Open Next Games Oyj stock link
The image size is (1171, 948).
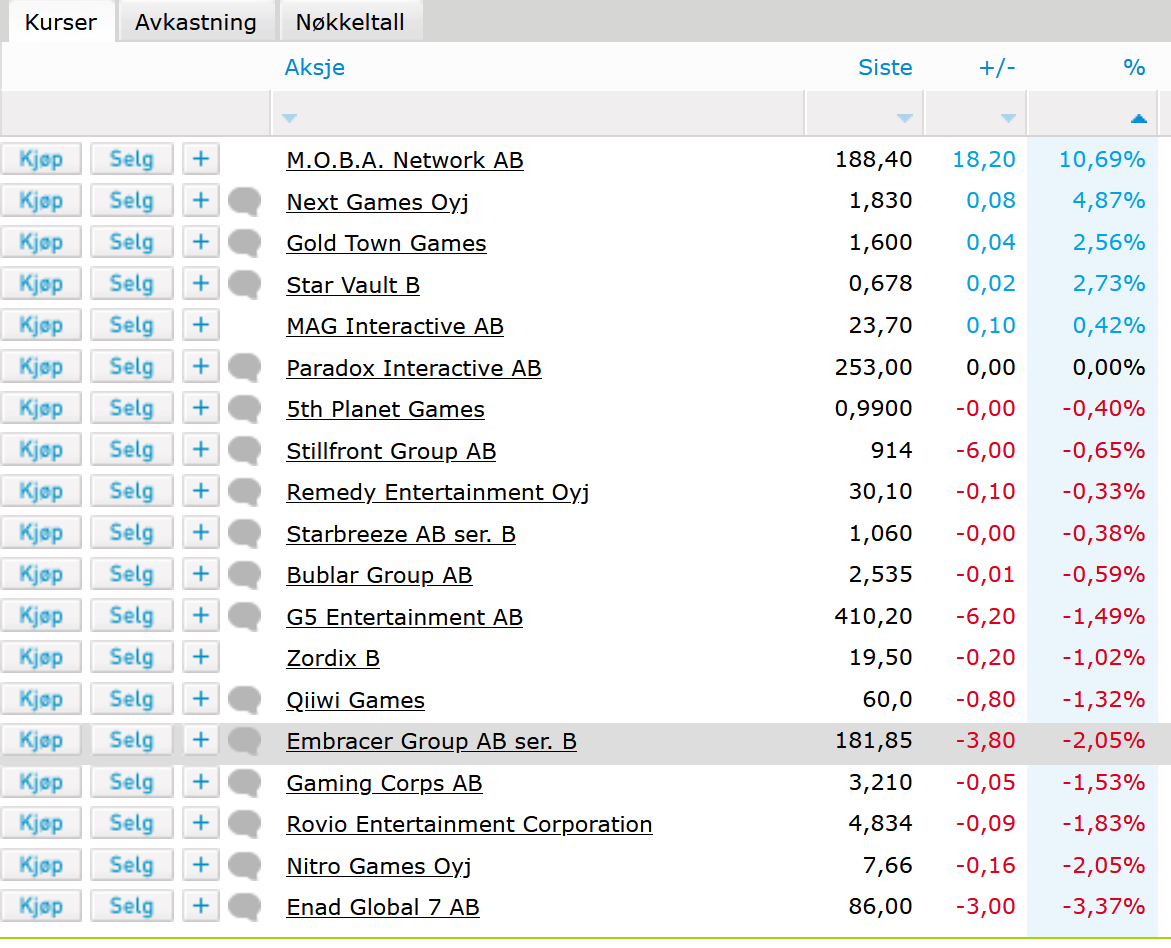coord(377,202)
